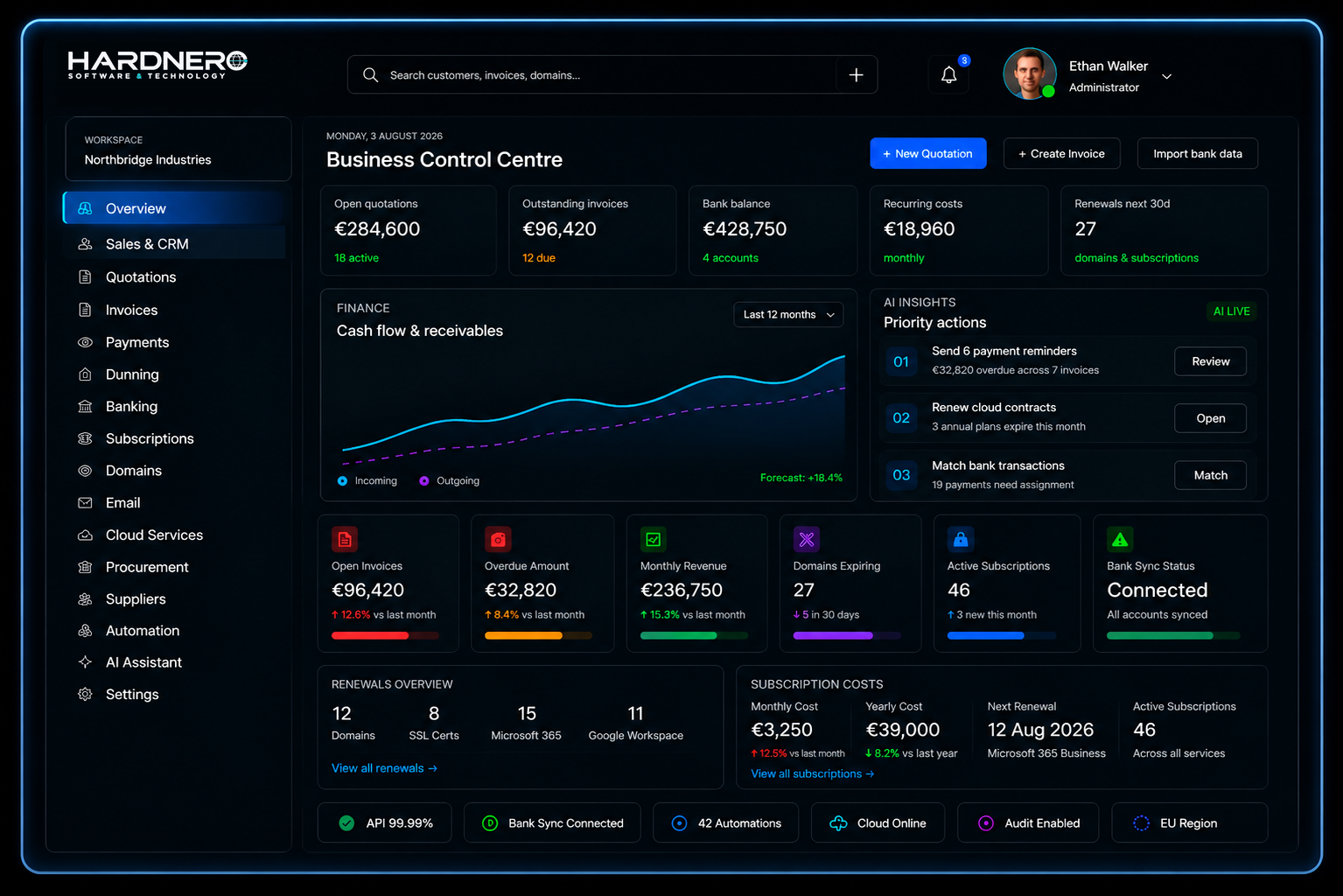Open the cloud contracts renewal action
This screenshot has height=896, width=1343.
click(1210, 418)
